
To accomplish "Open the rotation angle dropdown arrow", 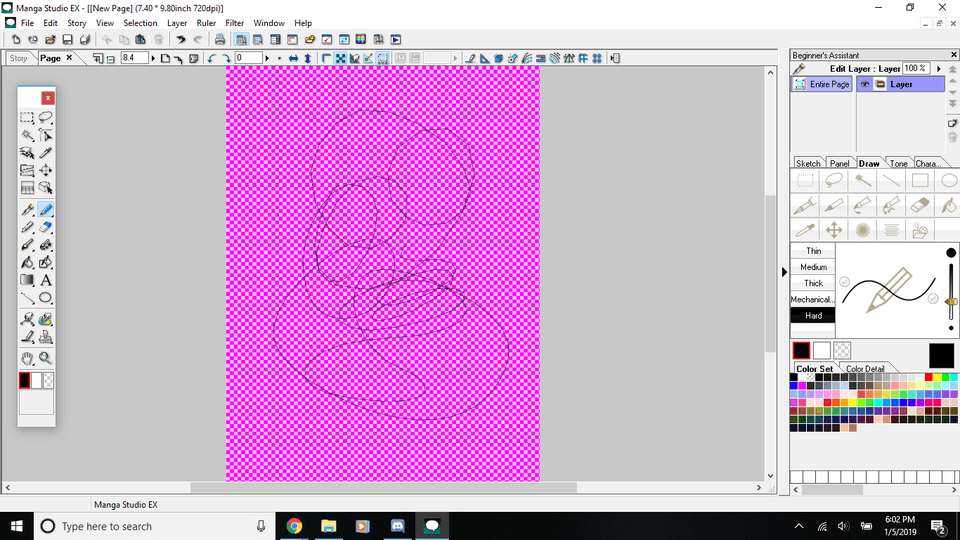I will tap(268, 59).
